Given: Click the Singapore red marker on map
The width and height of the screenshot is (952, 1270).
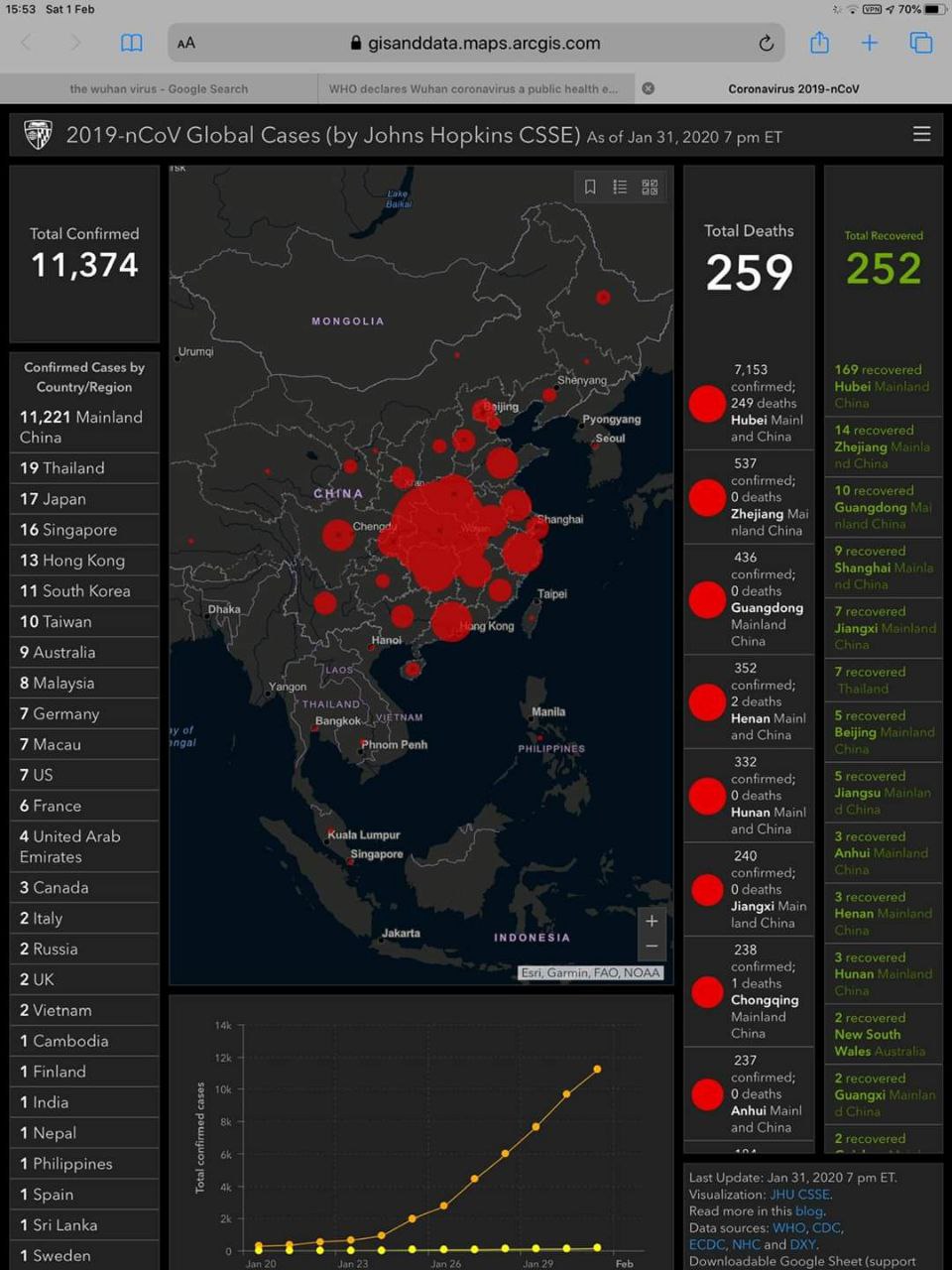Looking at the screenshot, I should 352,861.
